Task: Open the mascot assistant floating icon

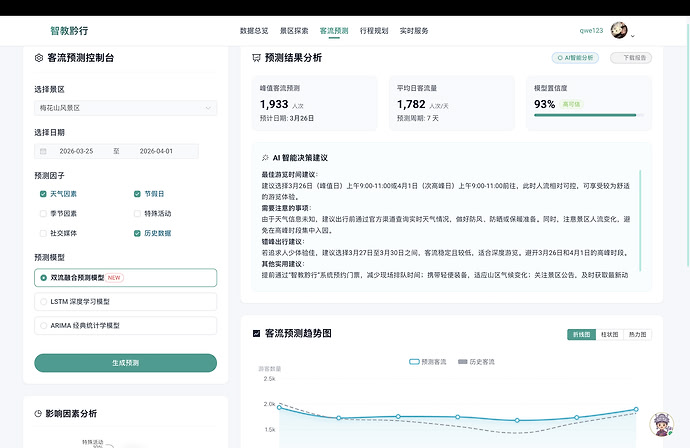Action: point(661,424)
